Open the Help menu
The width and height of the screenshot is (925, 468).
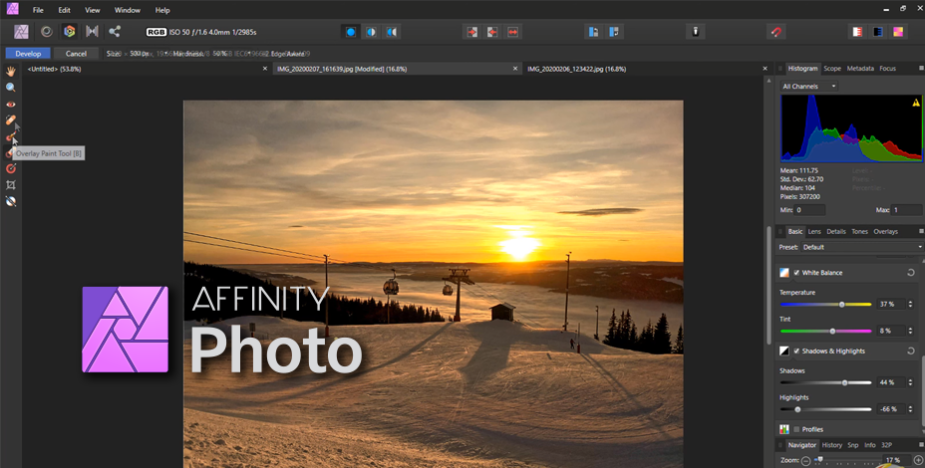[x=162, y=10]
